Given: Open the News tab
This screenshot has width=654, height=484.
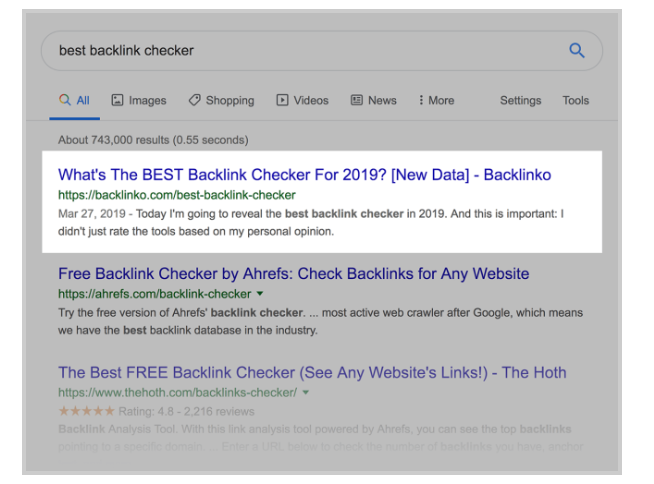Looking at the screenshot, I should pyautogui.click(x=373, y=101).
